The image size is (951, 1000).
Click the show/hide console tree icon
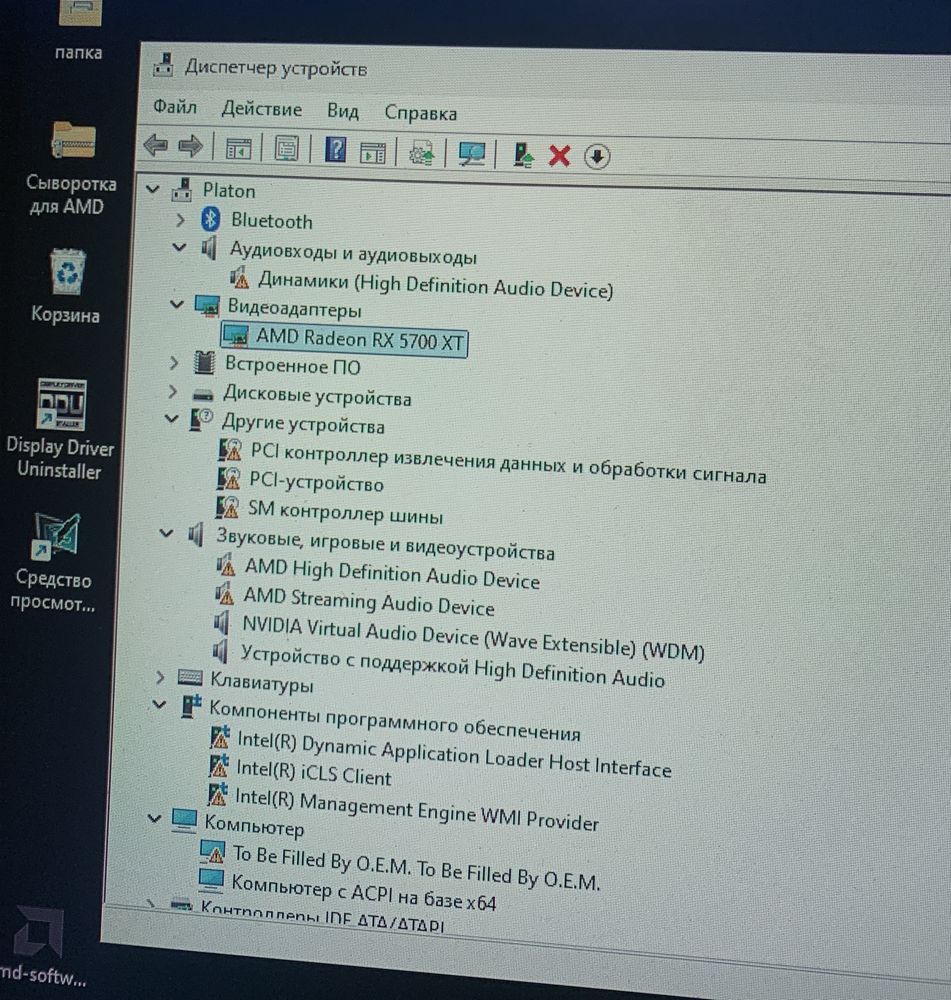239,149
